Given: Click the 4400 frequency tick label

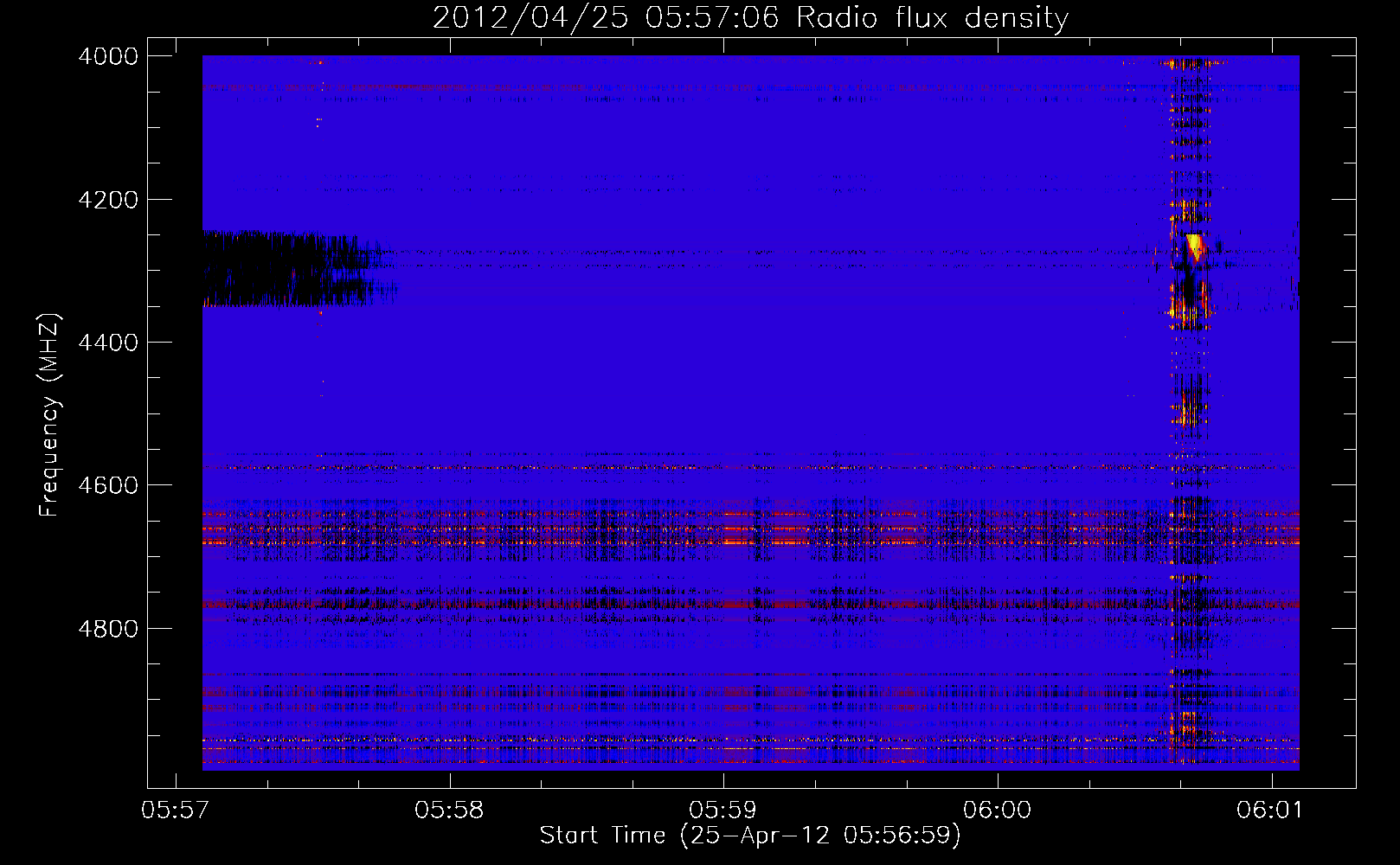Looking at the screenshot, I should click(x=108, y=343).
